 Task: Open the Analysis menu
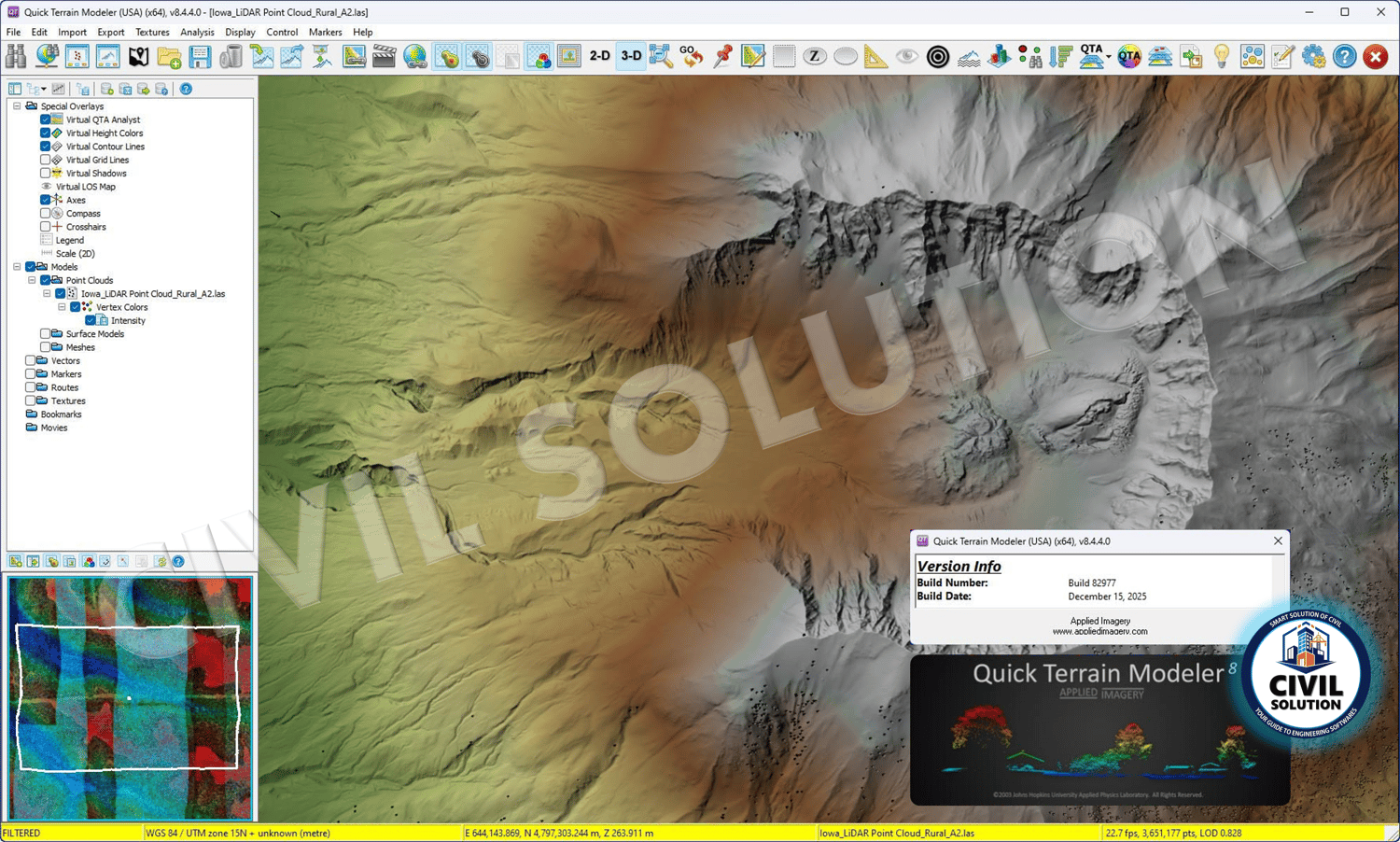coord(197,32)
